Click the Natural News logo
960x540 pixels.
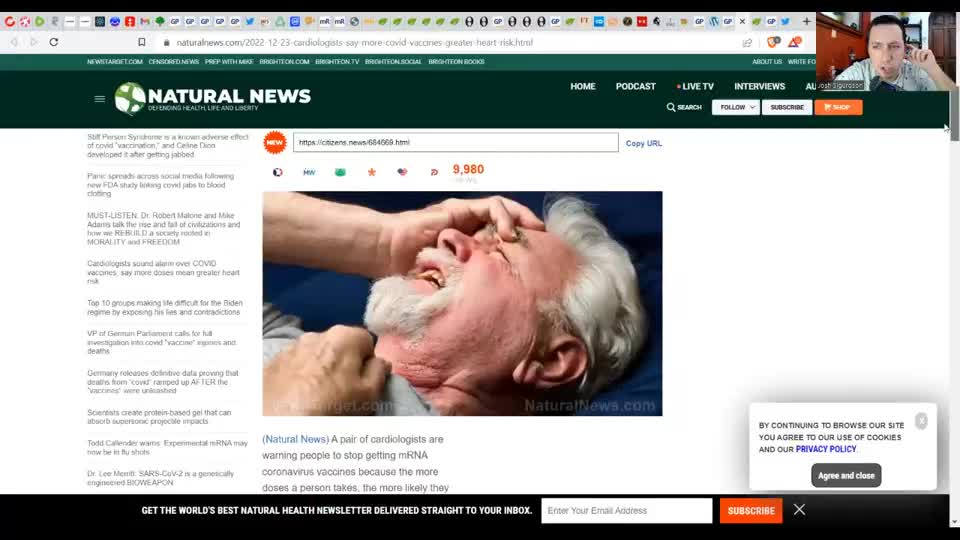pyautogui.click(x=212, y=98)
